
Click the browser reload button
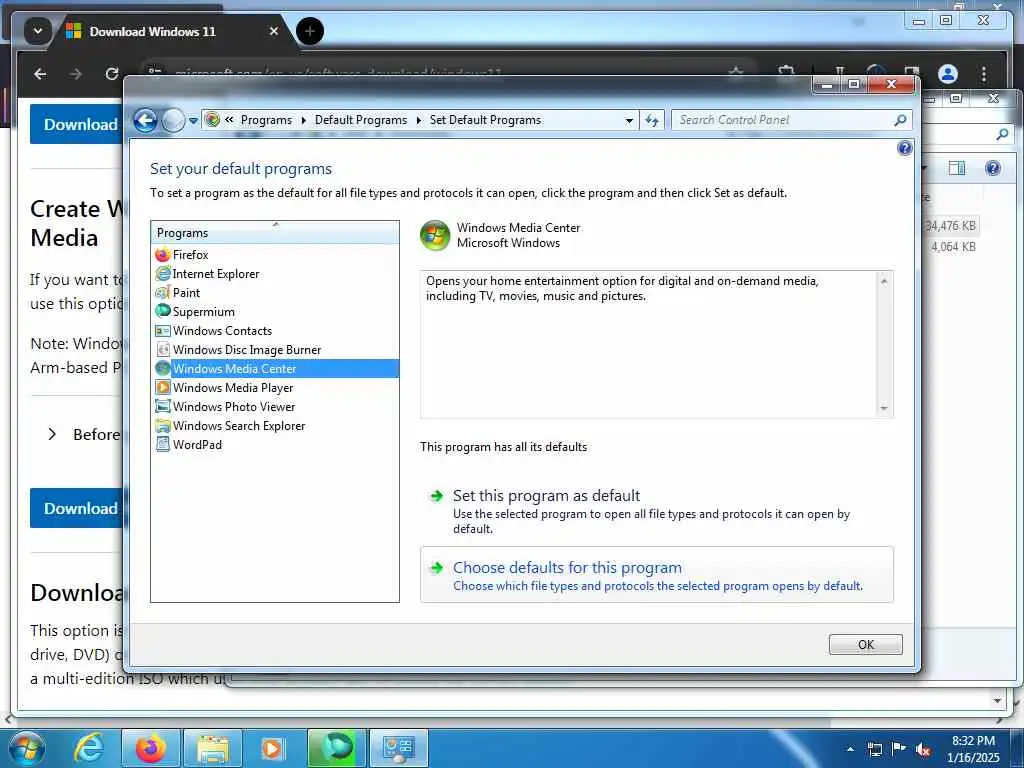pyautogui.click(x=112, y=74)
